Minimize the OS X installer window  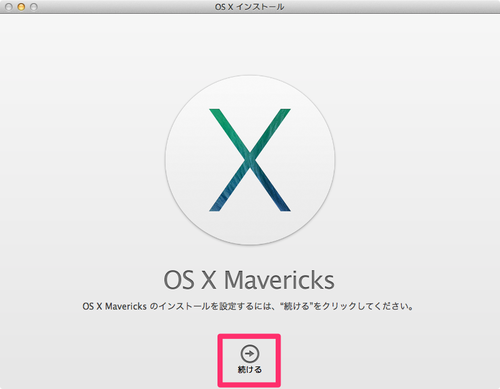point(21,7)
